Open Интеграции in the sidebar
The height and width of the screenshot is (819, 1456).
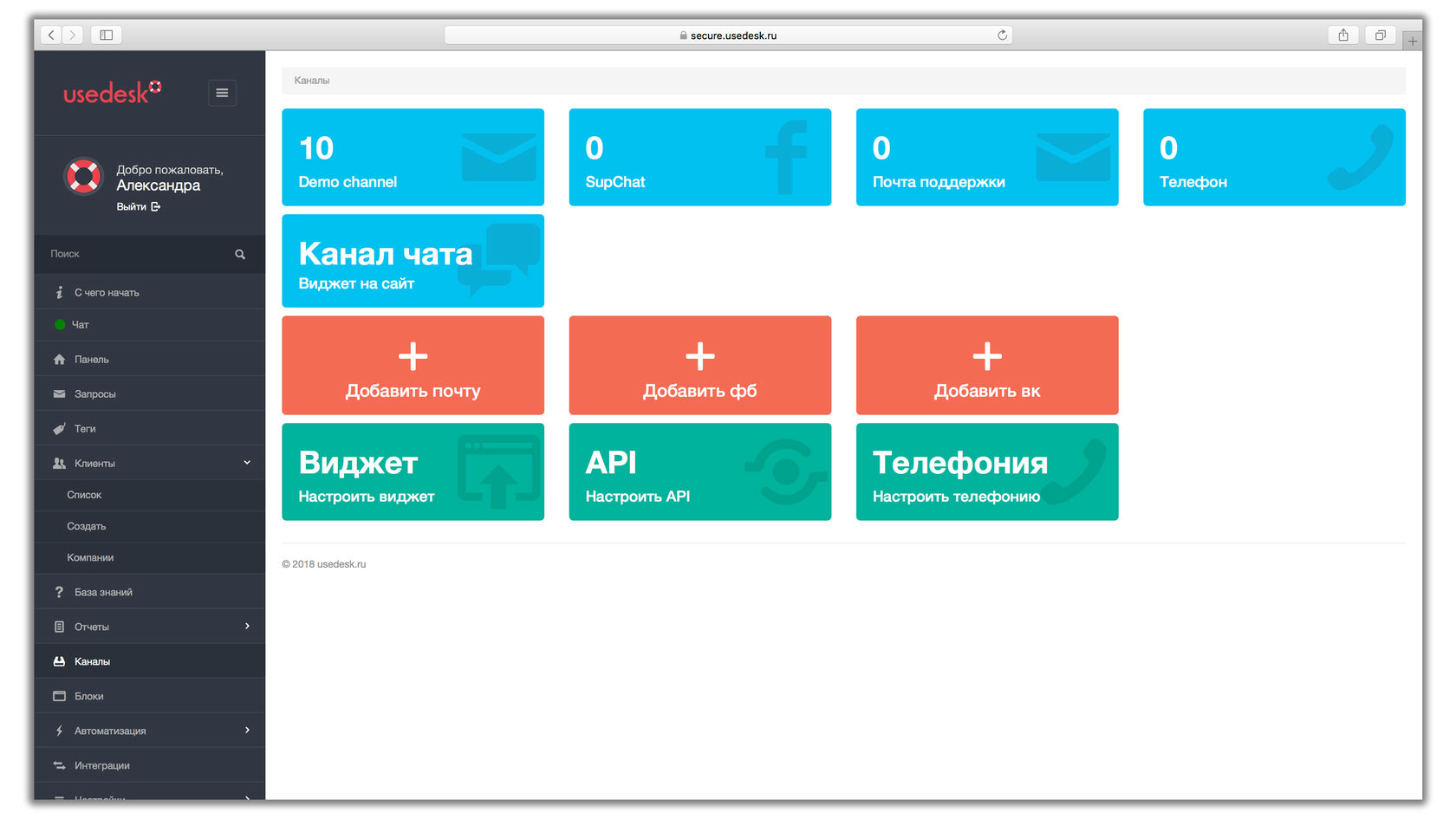(150, 765)
